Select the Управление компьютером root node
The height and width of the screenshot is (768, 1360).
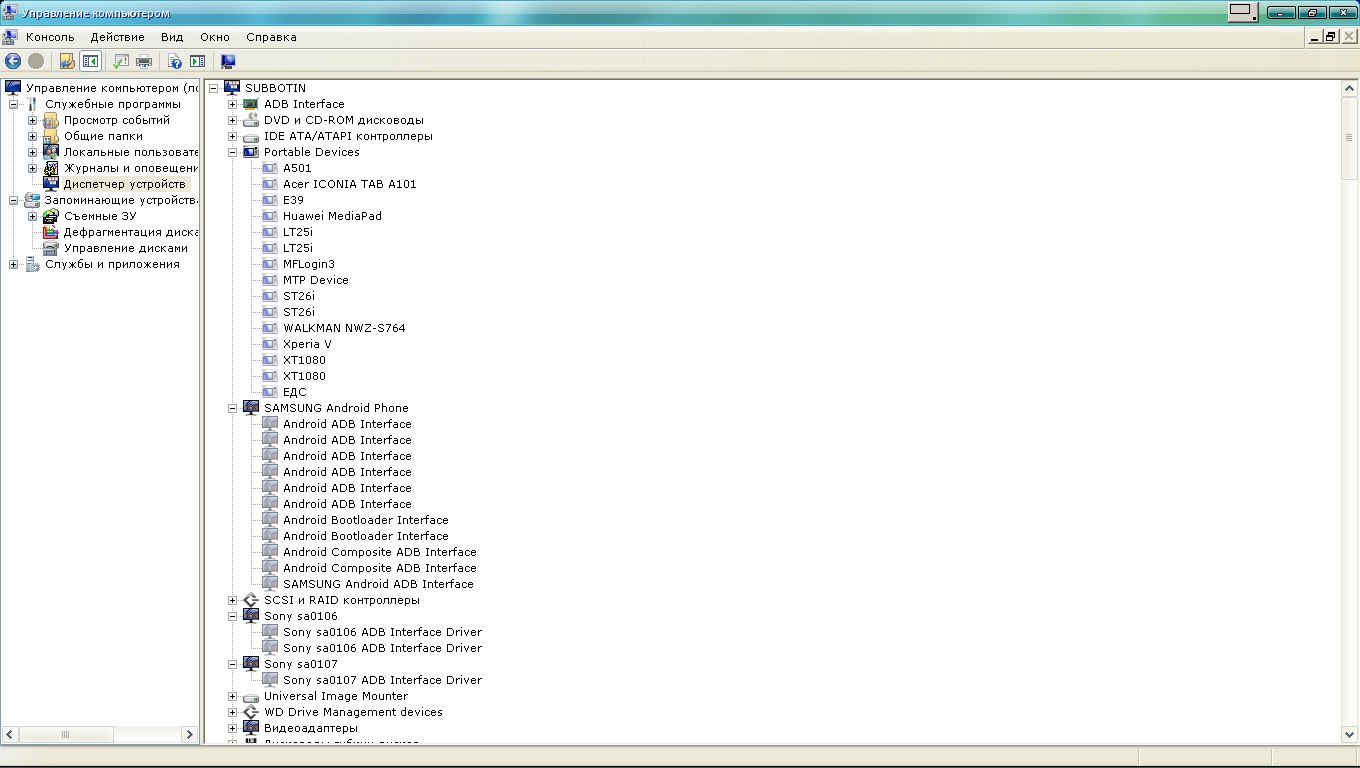pos(111,88)
